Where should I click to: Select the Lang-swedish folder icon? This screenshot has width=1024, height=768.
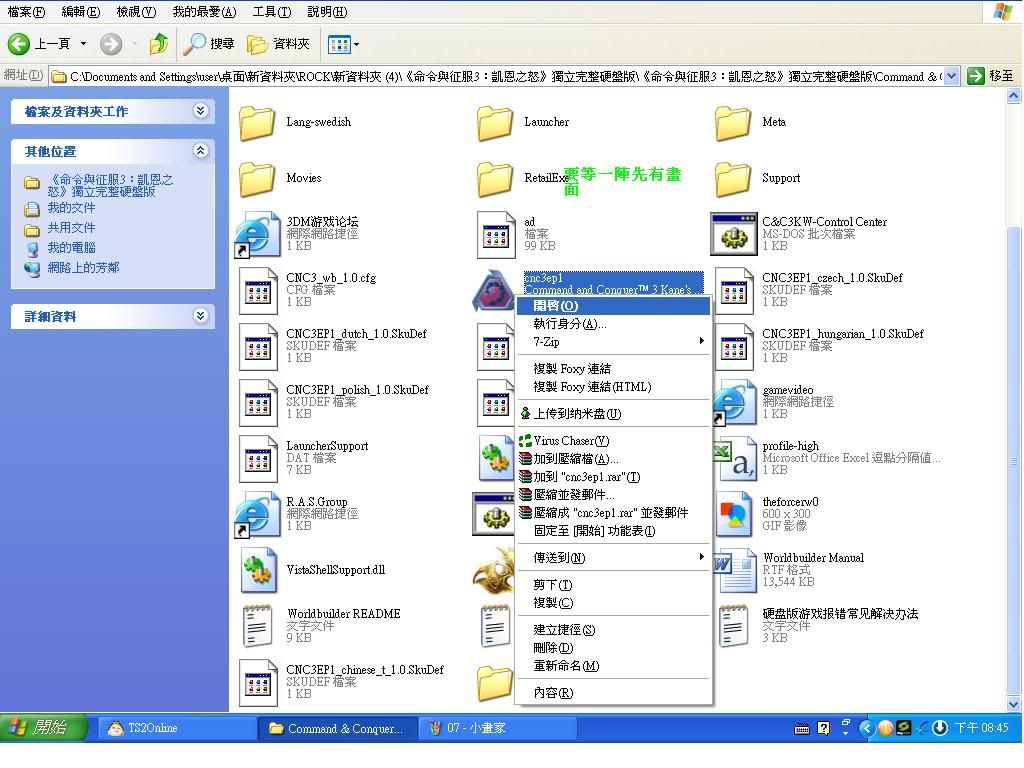pyautogui.click(x=257, y=123)
